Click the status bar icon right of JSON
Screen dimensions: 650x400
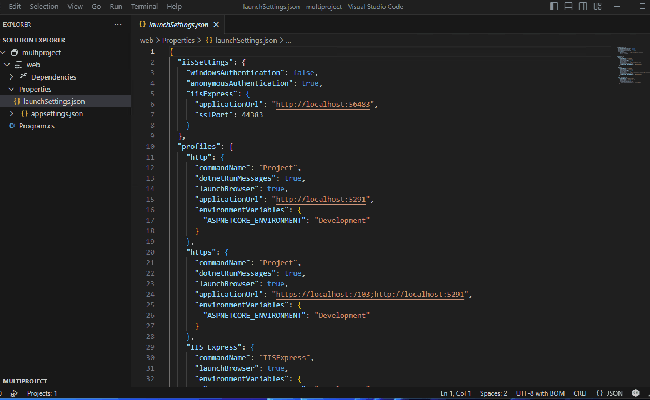(x=635, y=393)
